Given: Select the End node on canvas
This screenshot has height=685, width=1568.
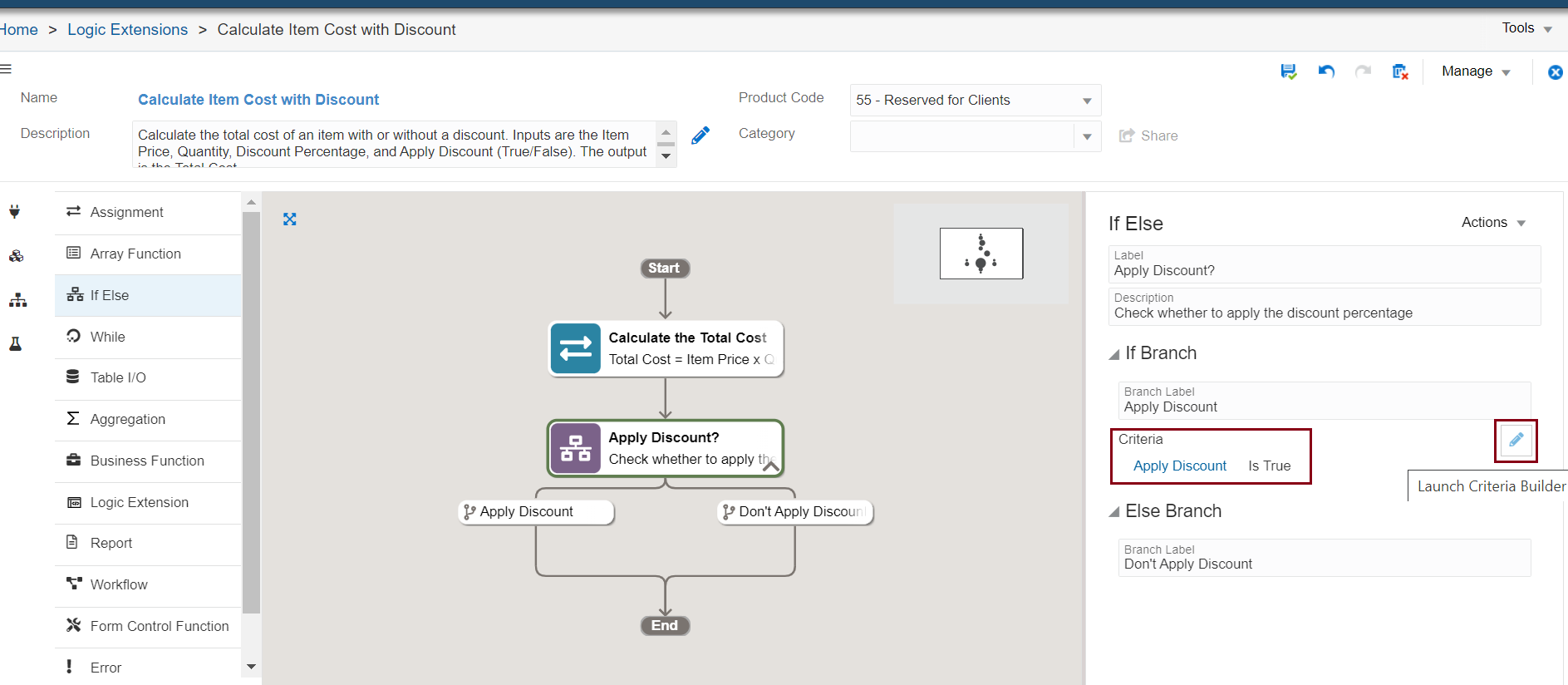Looking at the screenshot, I should (x=665, y=625).
